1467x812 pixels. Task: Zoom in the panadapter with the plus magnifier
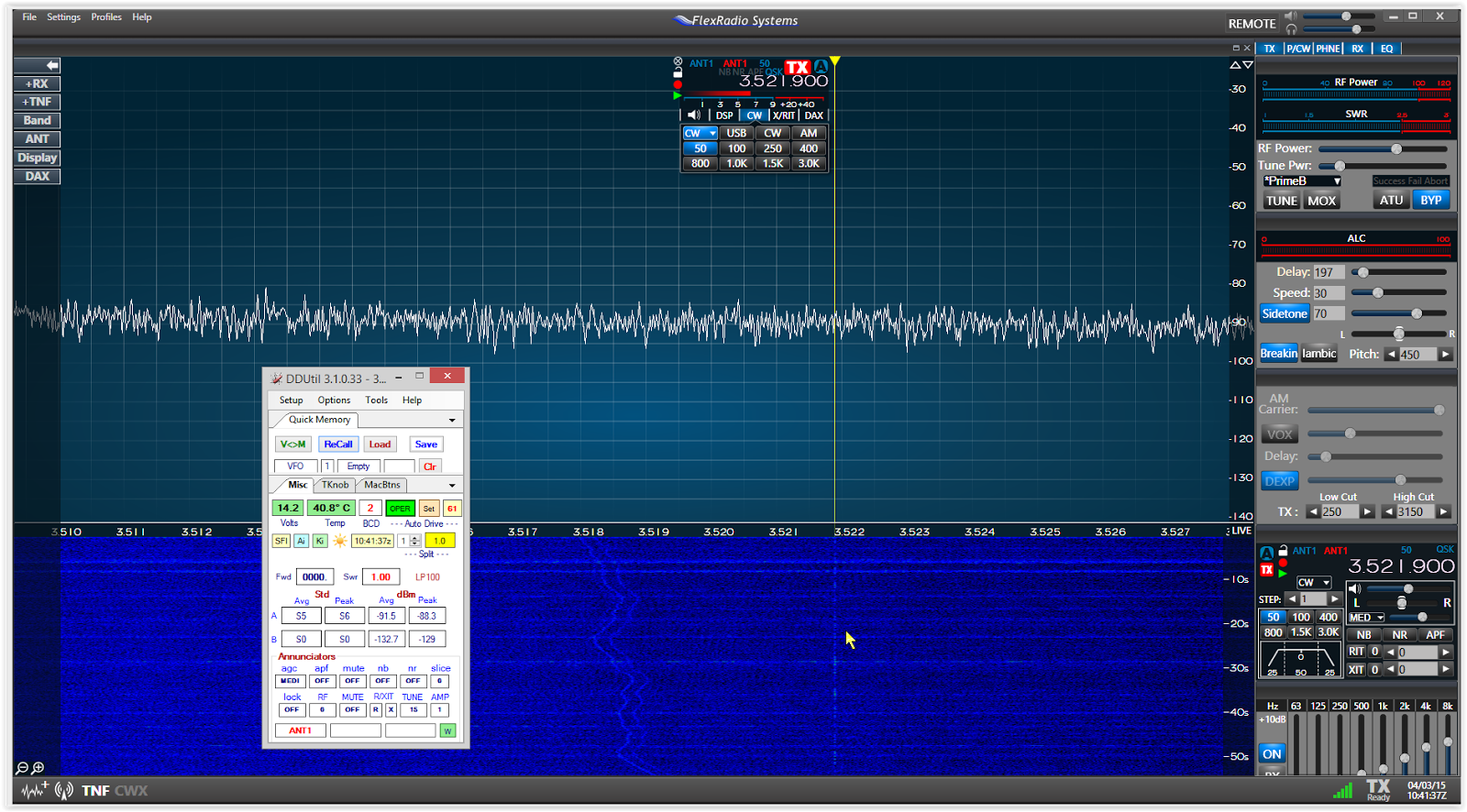click(38, 768)
